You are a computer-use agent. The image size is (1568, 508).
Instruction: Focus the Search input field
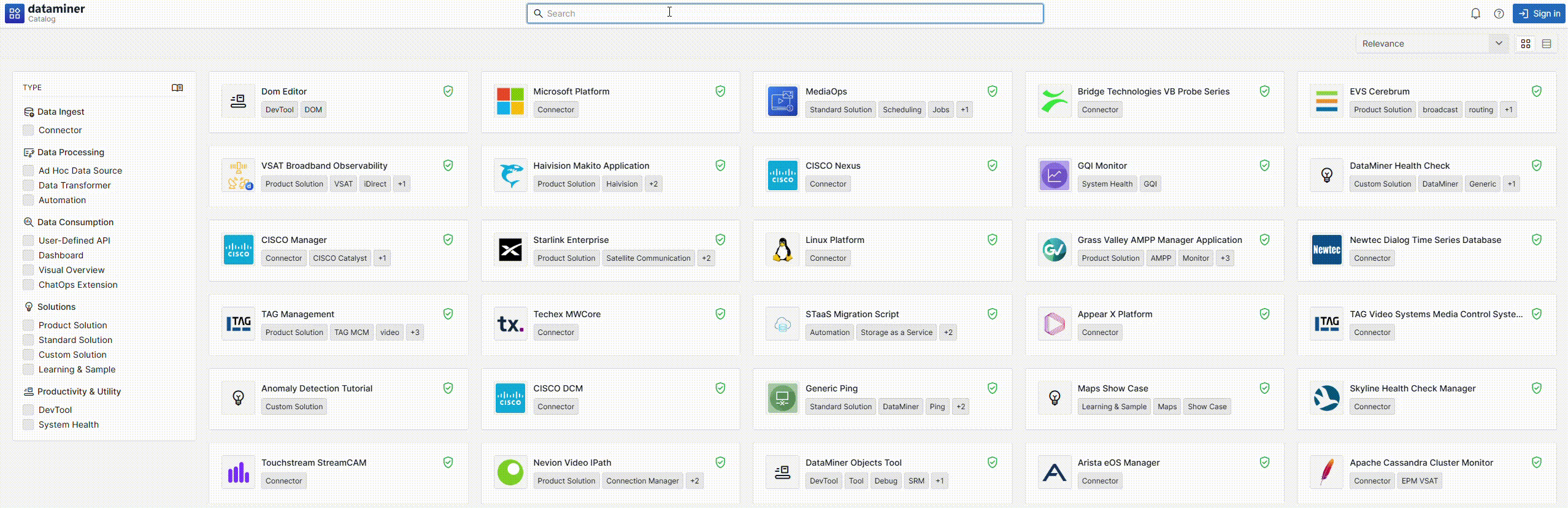785,13
